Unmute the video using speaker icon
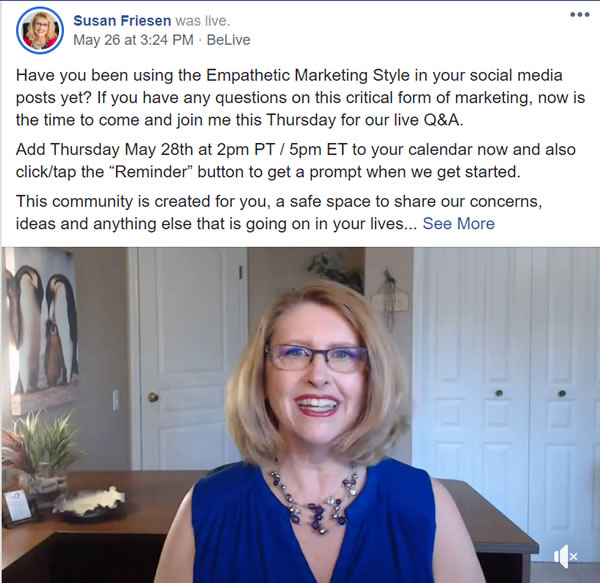The width and height of the screenshot is (600, 583). [x=566, y=557]
